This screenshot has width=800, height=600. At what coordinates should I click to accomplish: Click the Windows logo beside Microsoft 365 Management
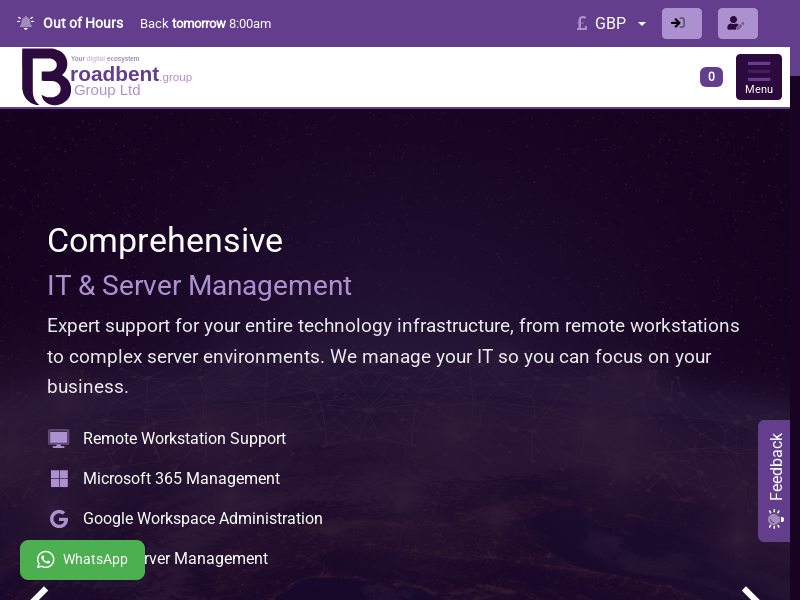(59, 479)
